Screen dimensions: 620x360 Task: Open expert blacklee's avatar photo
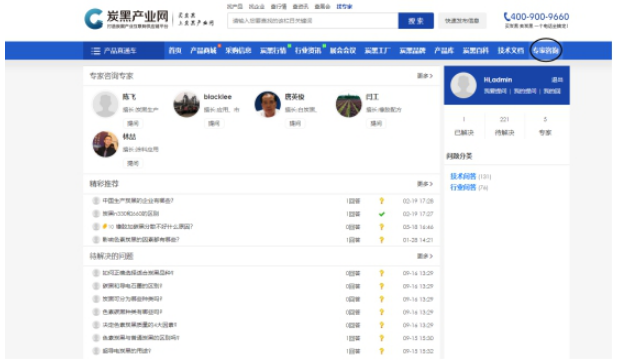[x=186, y=104]
